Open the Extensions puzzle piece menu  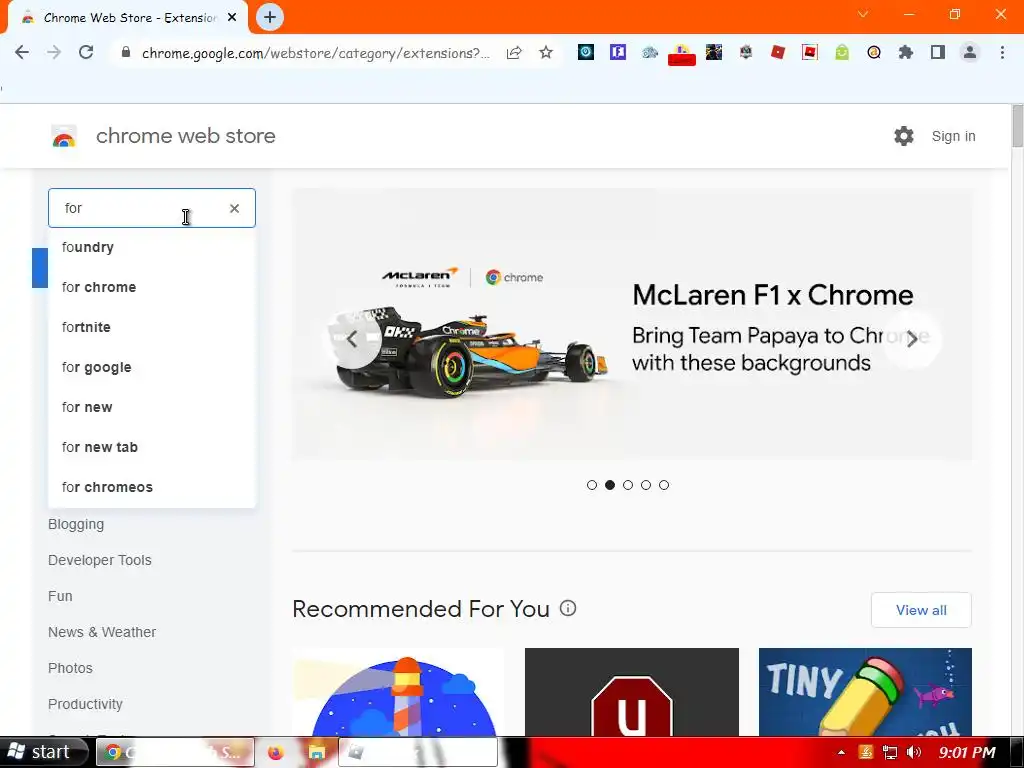[906, 52]
